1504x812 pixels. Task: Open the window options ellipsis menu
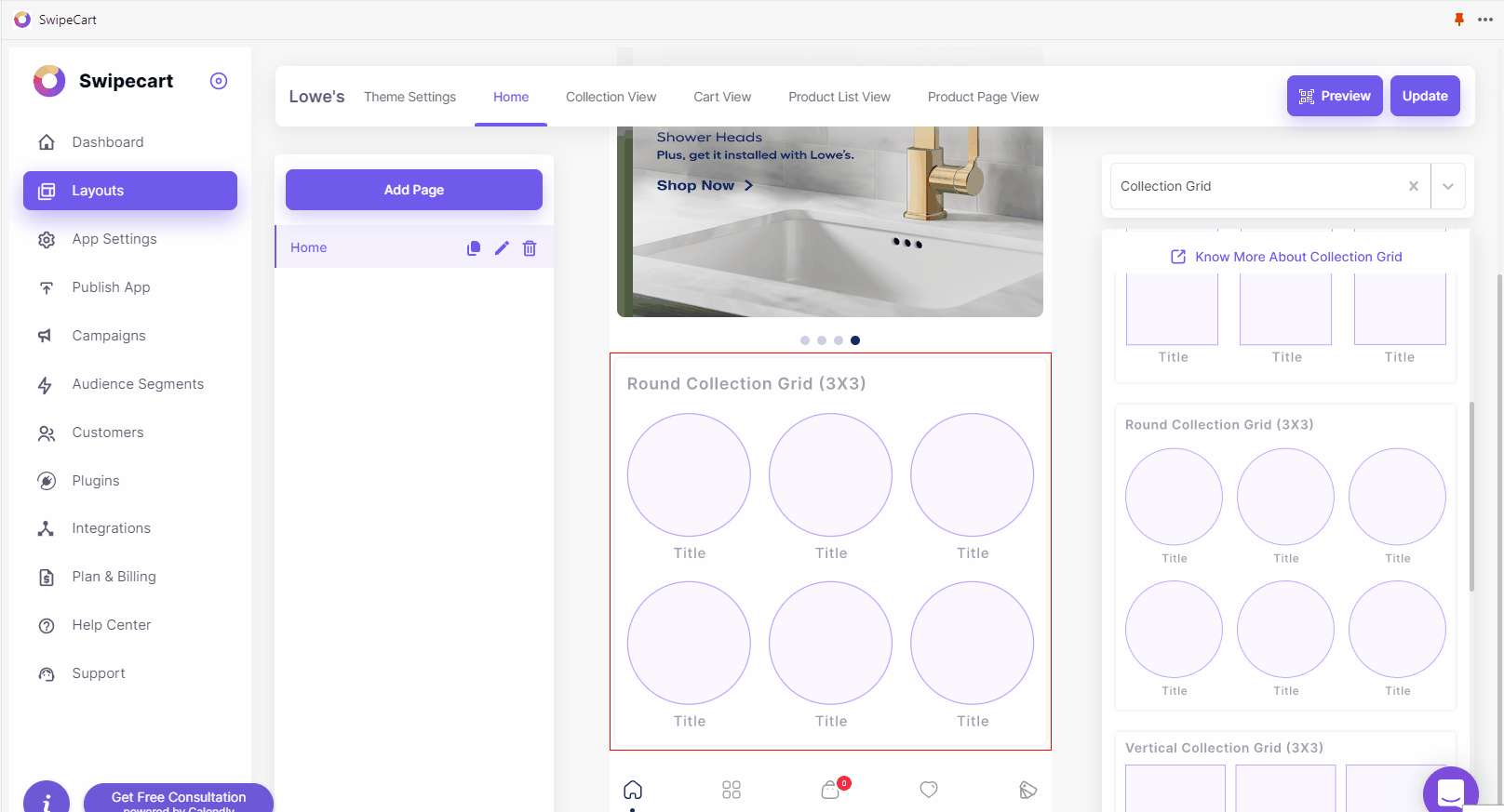[x=1485, y=20]
